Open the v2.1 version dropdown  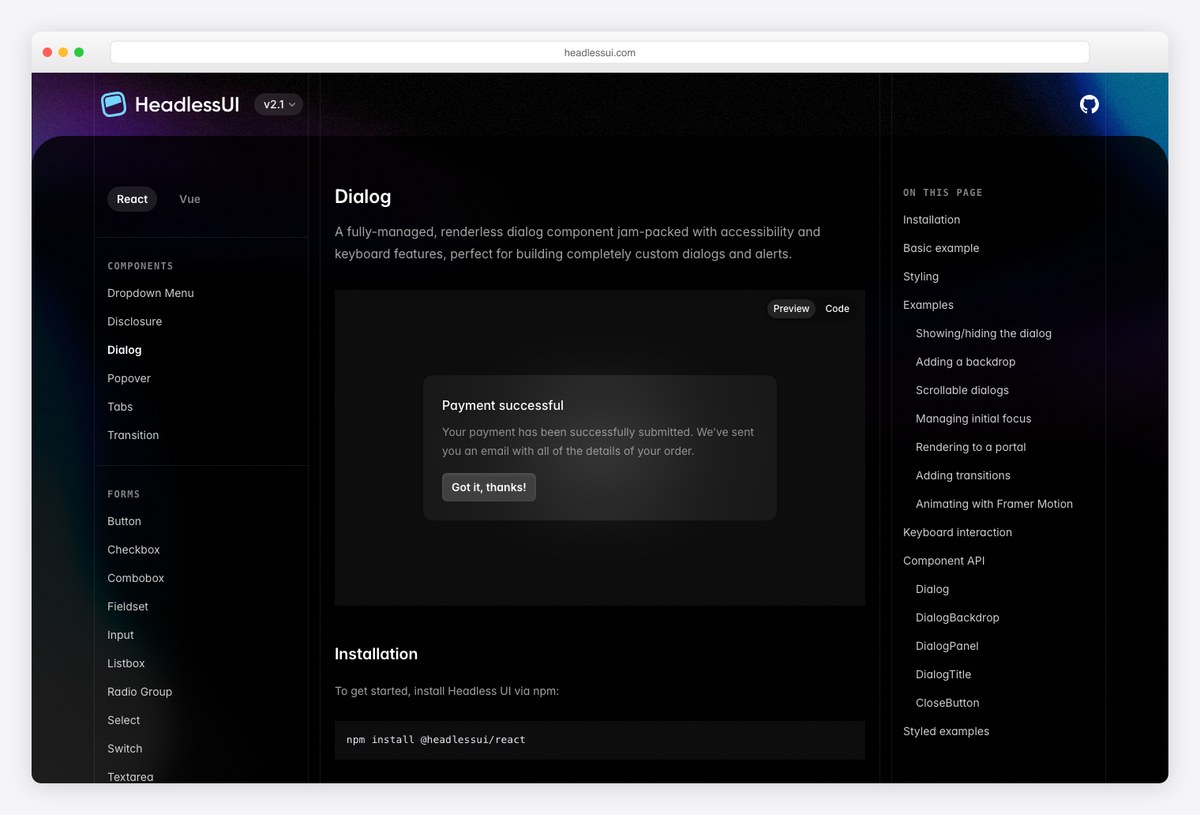(278, 104)
